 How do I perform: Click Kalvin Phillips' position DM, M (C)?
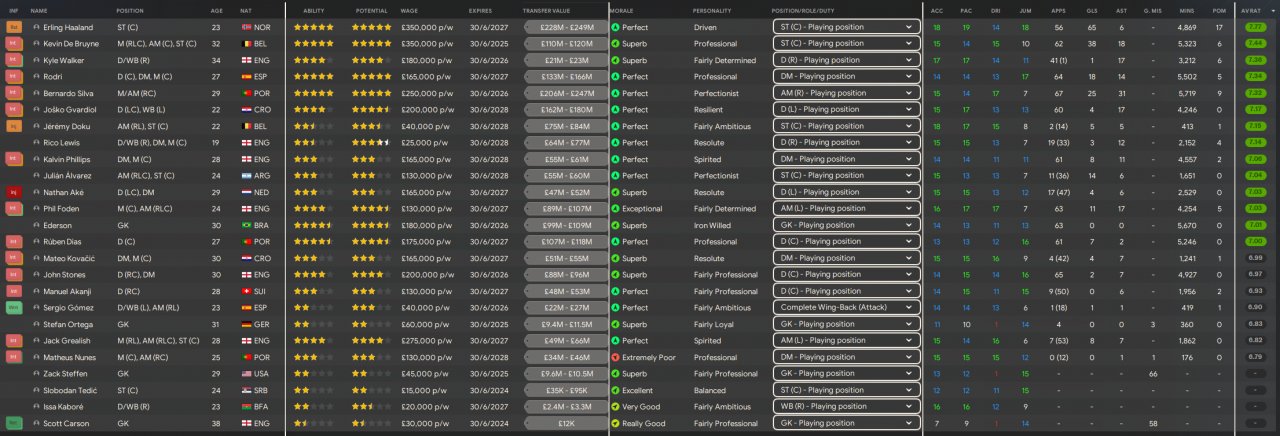click(x=135, y=159)
